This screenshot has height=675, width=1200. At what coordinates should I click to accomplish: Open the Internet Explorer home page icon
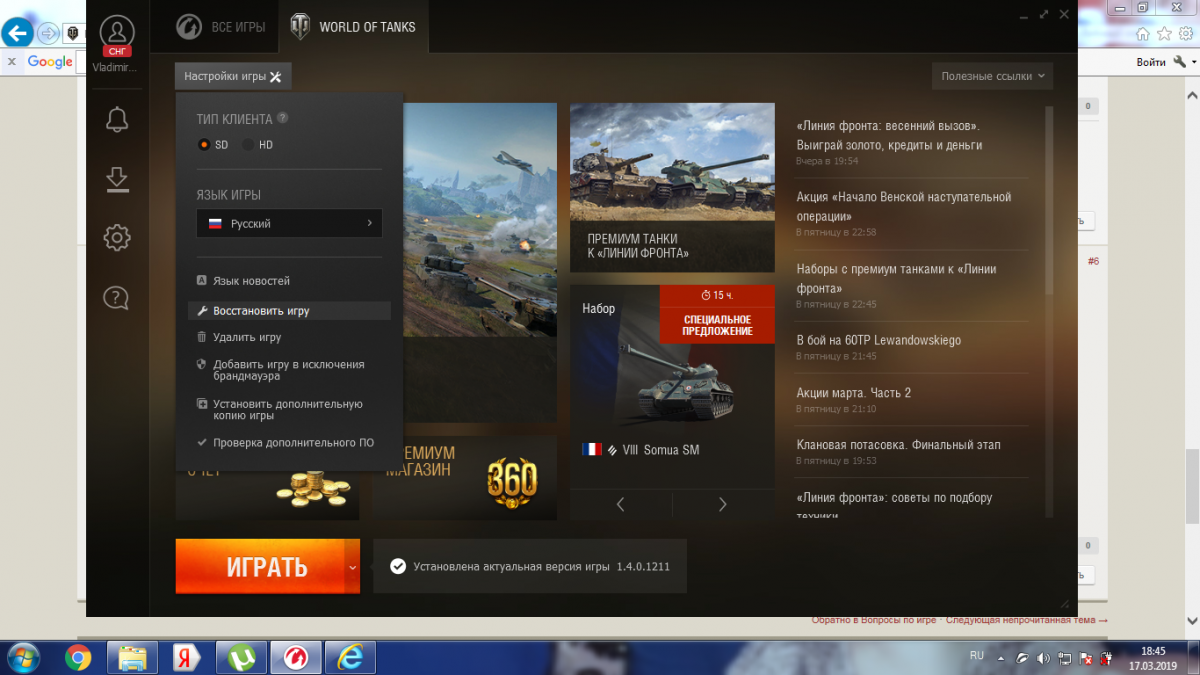tap(1143, 33)
